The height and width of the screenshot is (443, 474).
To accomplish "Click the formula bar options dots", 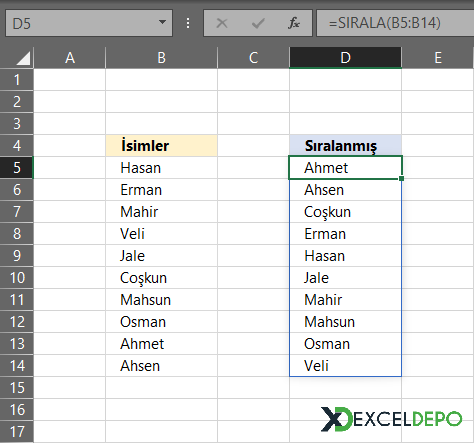I will click(x=188, y=23).
